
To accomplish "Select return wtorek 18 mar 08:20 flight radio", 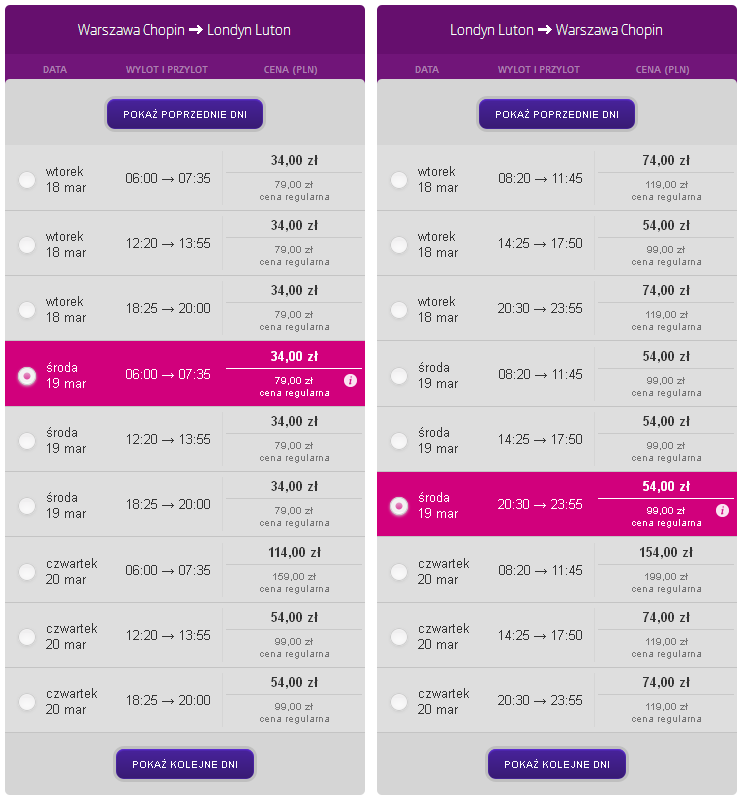I will coord(399,180).
